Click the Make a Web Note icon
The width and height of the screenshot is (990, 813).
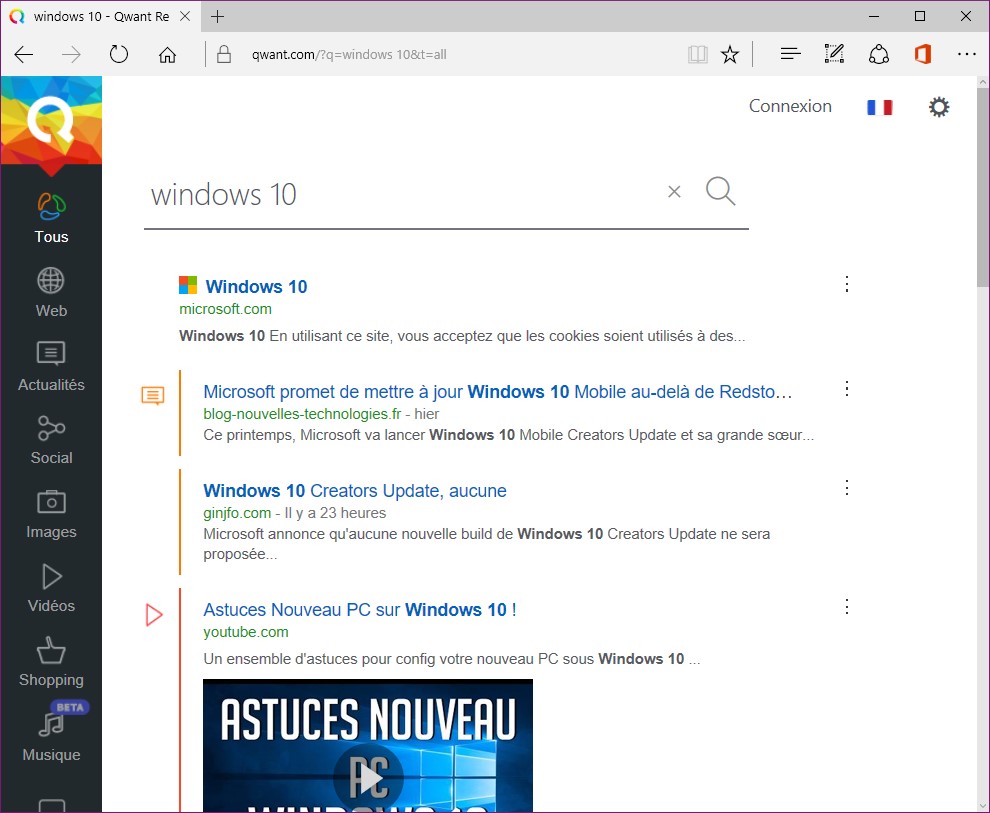834,54
